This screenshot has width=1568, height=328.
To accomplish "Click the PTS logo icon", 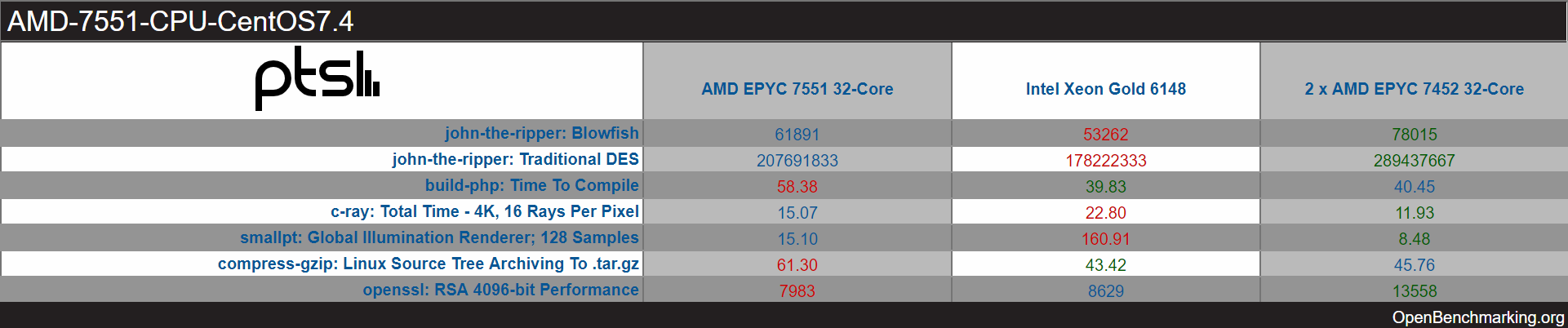I will tap(317, 79).
